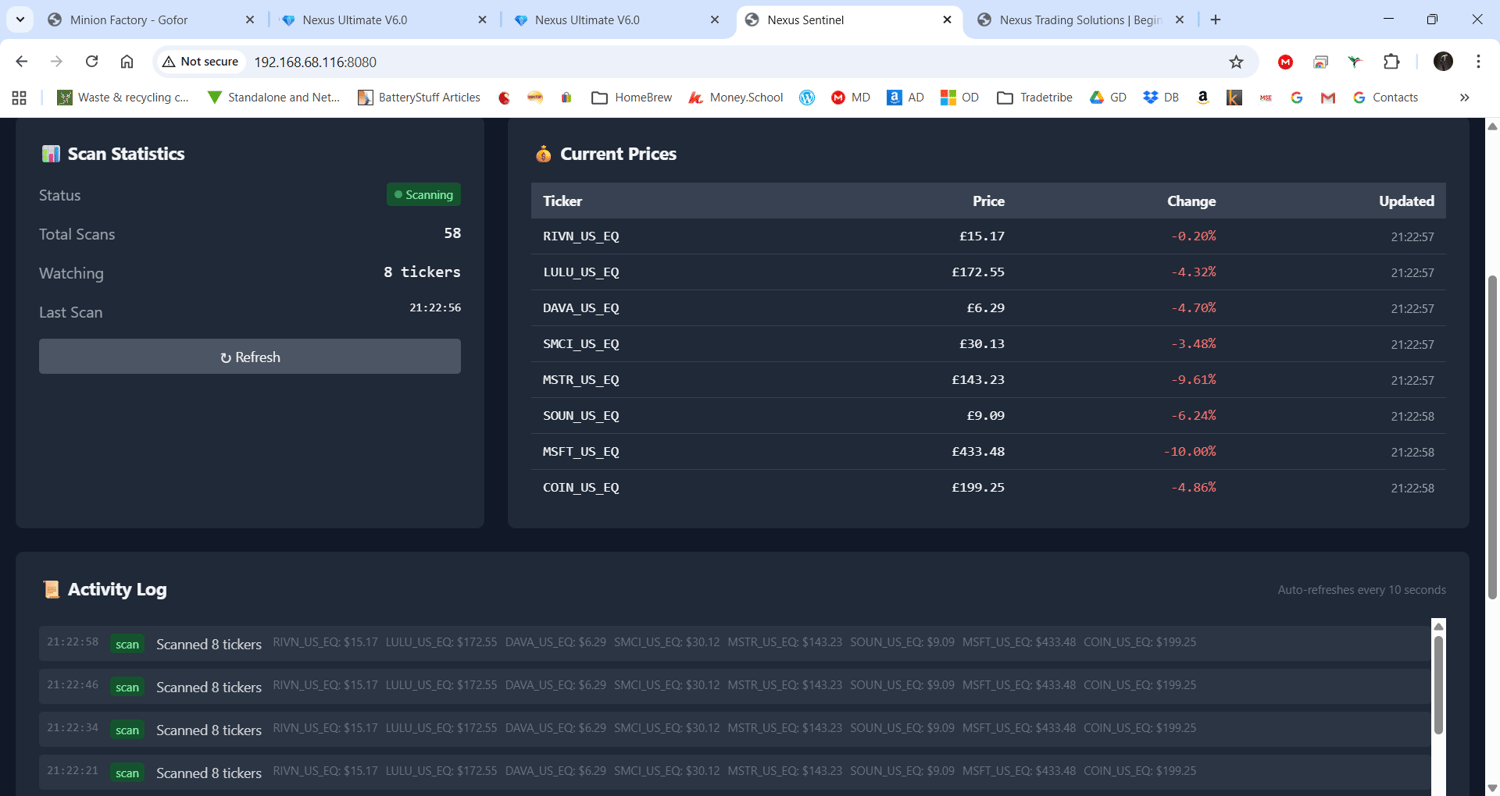Expand the tab search dropdown
This screenshot has width=1500, height=796.
20,20
